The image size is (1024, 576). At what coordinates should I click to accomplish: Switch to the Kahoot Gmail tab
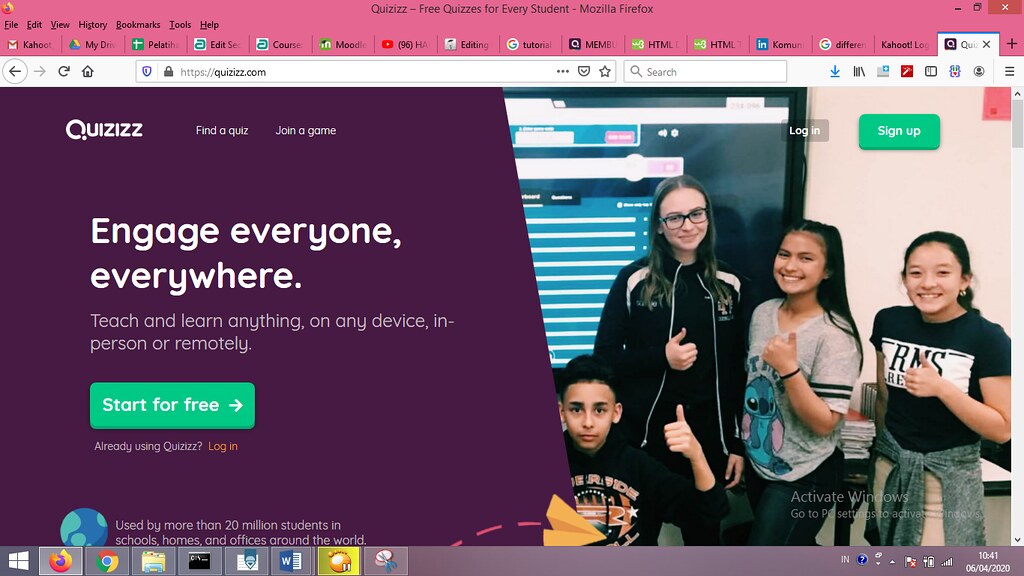pos(31,44)
